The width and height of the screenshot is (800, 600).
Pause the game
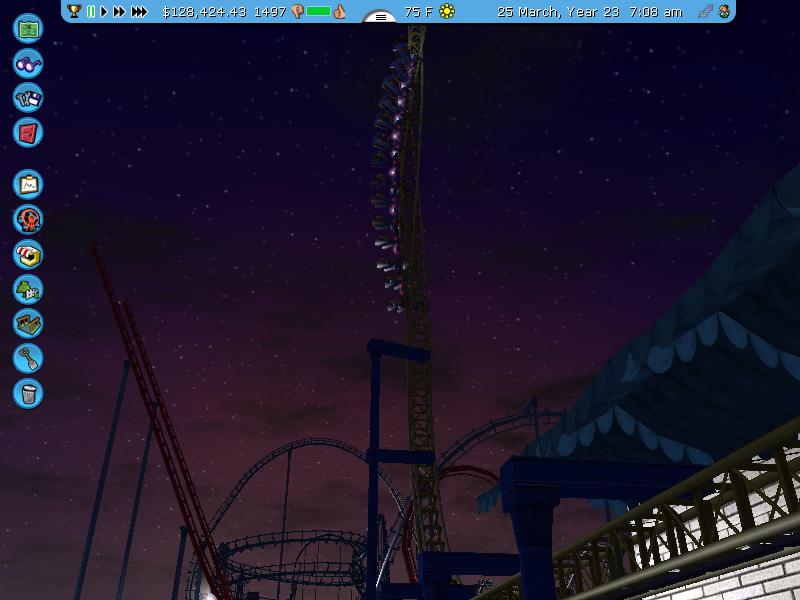(x=91, y=11)
